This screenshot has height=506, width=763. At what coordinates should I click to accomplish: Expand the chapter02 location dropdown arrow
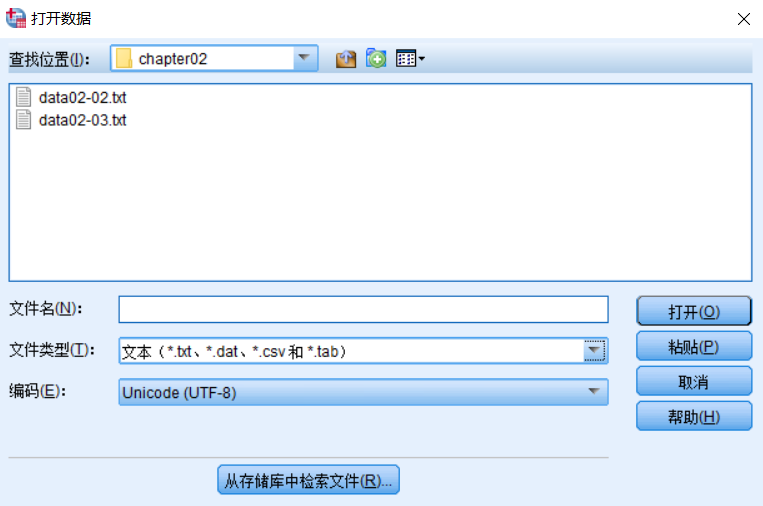305,58
